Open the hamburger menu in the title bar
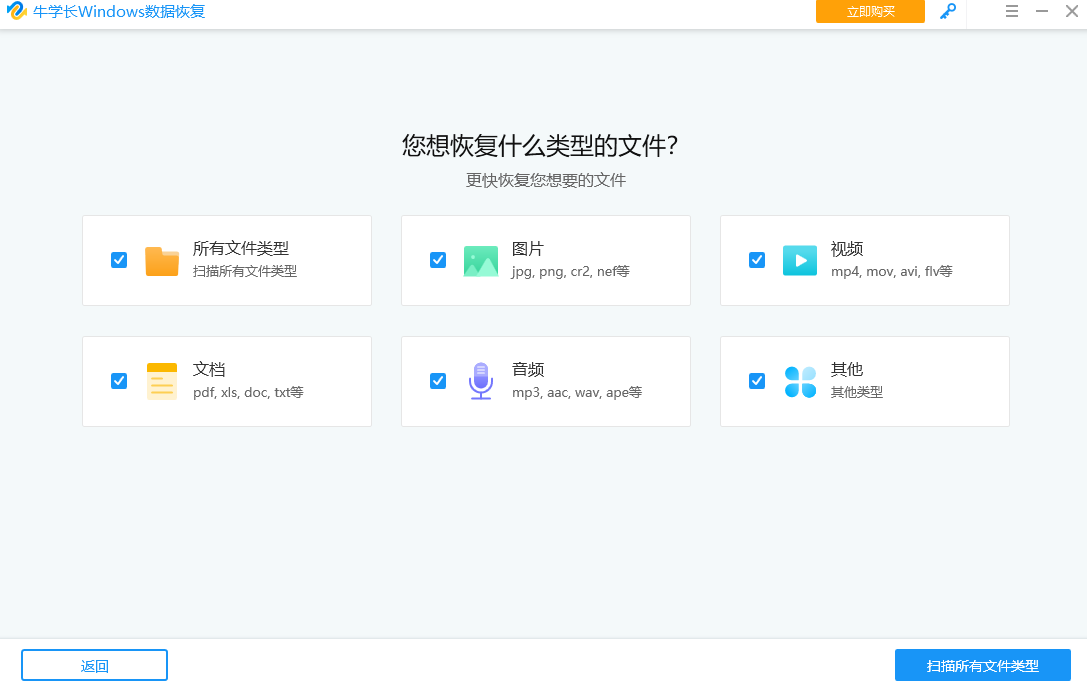This screenshot has width=1087, height=689. [1012, 12]
